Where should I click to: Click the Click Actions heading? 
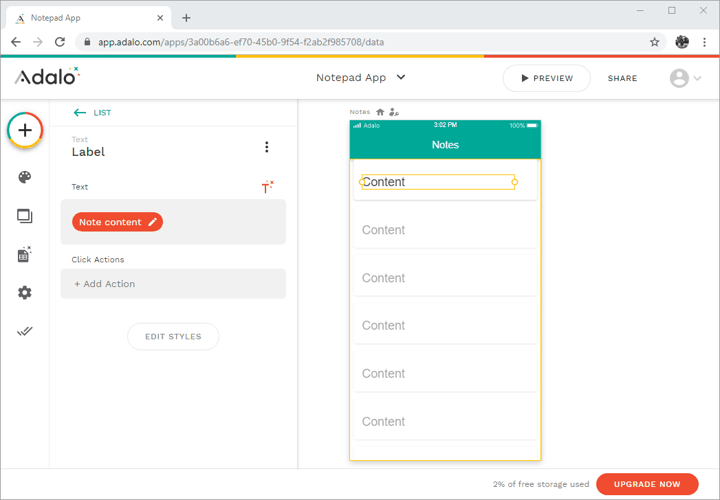point(98,259)
